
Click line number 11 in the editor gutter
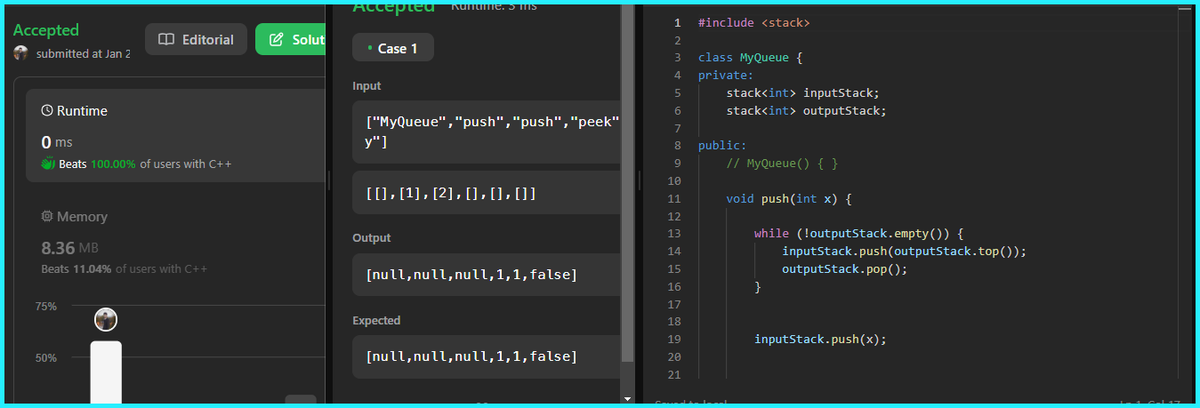coord(674,198)
